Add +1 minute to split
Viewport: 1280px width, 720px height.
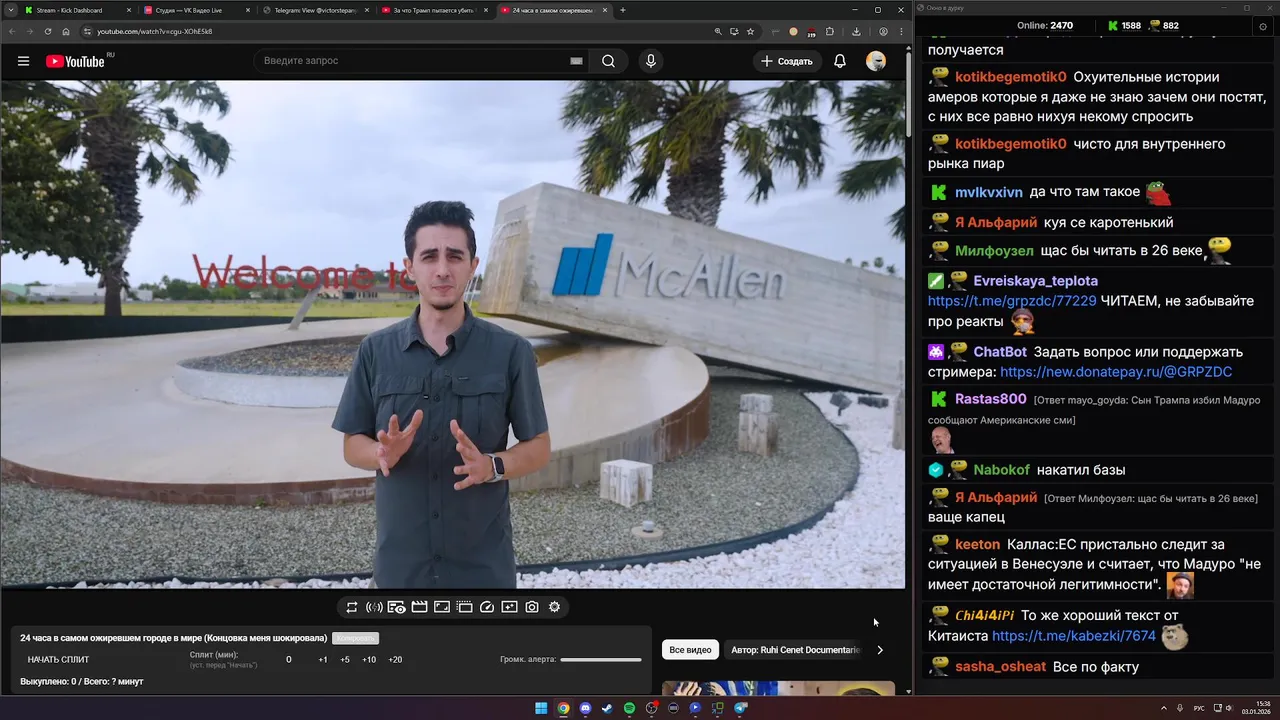click(323, 659)
